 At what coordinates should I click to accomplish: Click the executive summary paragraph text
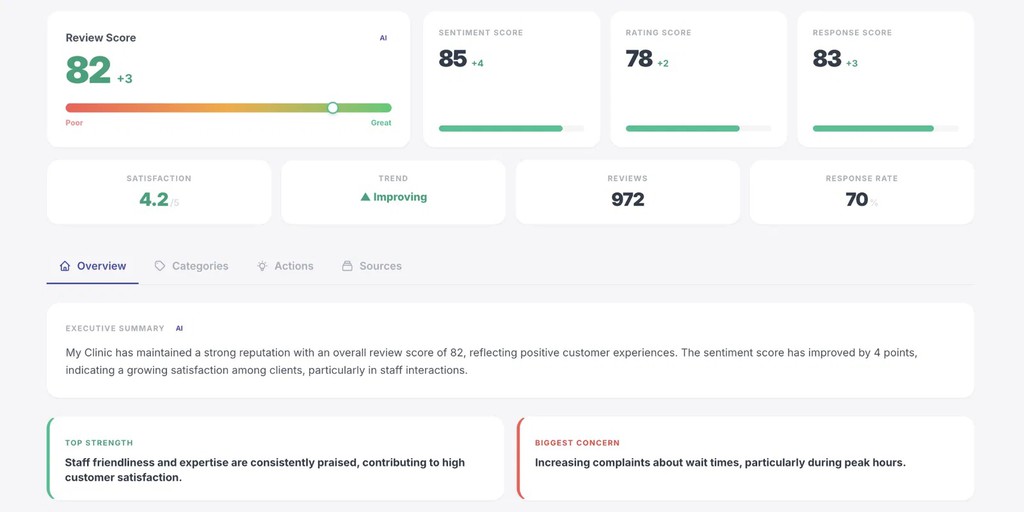pyautogui.click(x=492, y=361)
